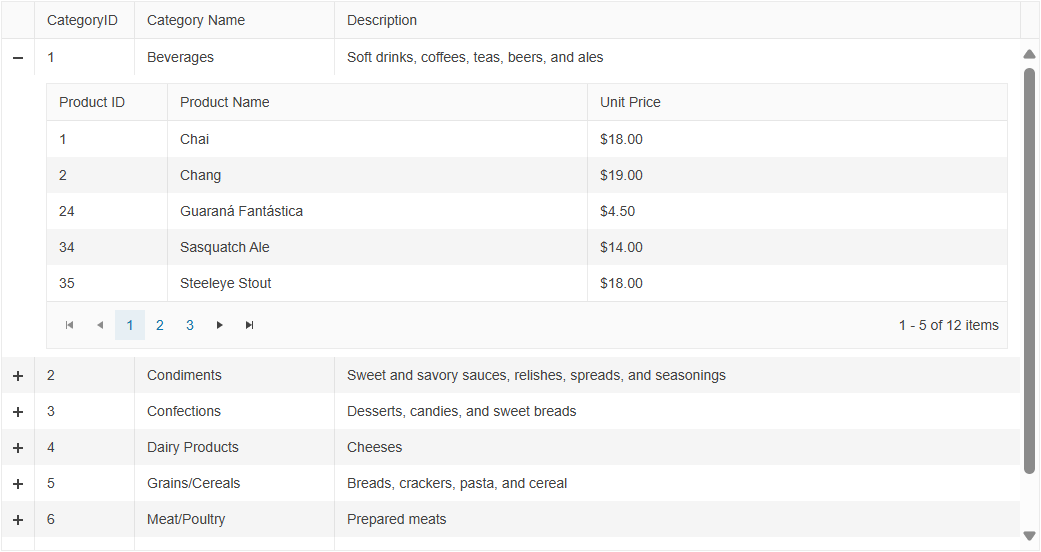Go to next products page
Image resolution: width=1041 pixels, height=552 pixels.
220,325
